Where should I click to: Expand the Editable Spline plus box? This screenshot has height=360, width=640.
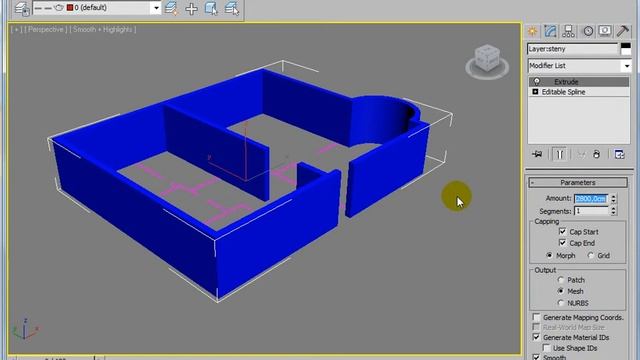point(535,92)
